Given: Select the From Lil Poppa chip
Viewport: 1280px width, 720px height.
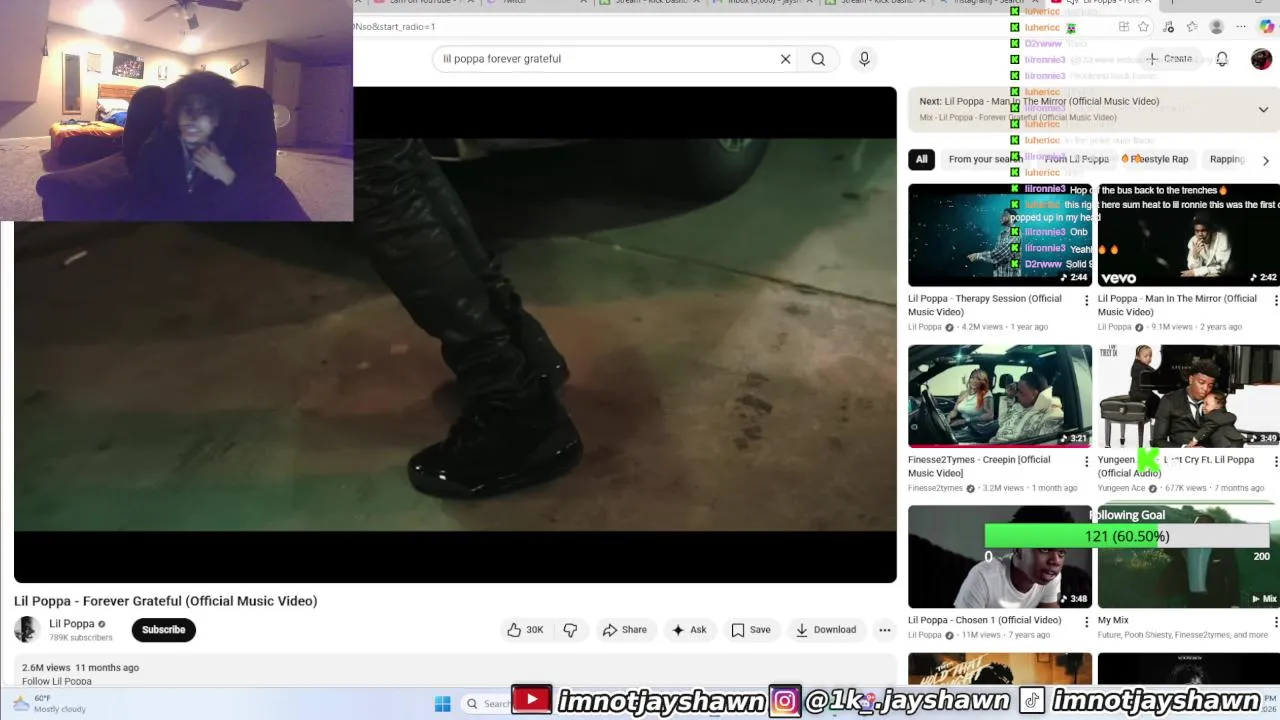Looking at the screenshot, I should (1076, 159).
